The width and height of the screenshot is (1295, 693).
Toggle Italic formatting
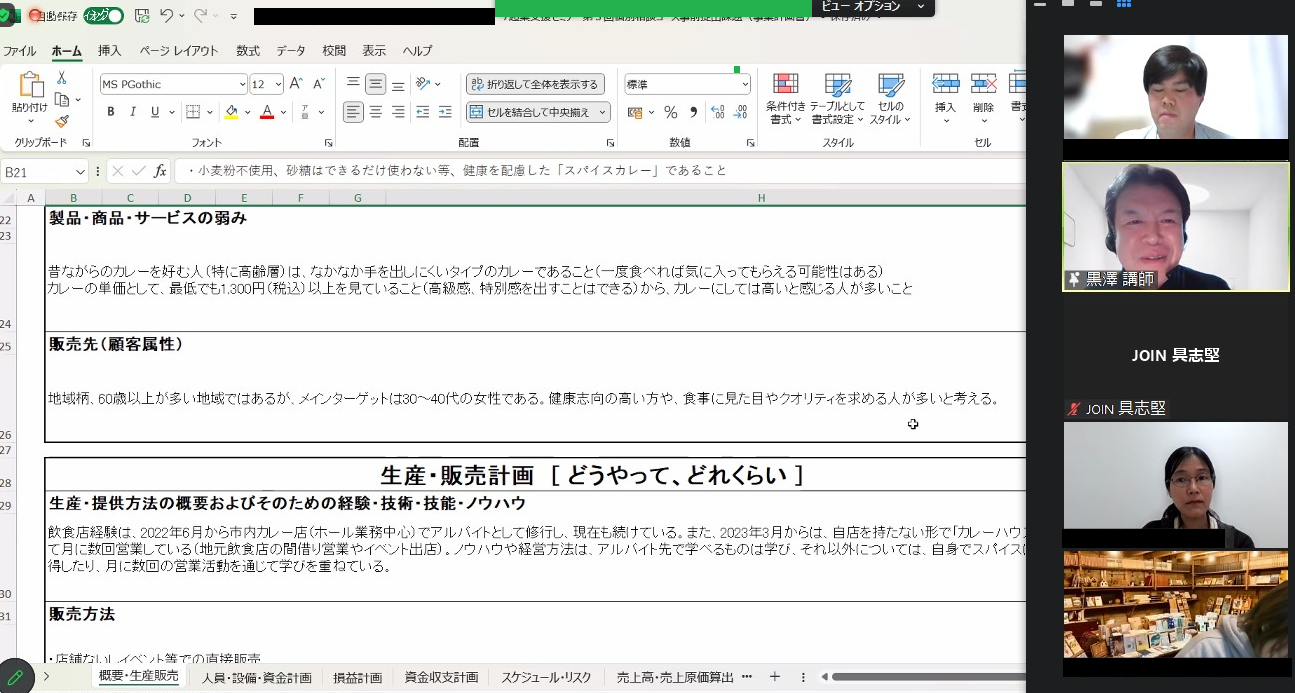(133, 112)
